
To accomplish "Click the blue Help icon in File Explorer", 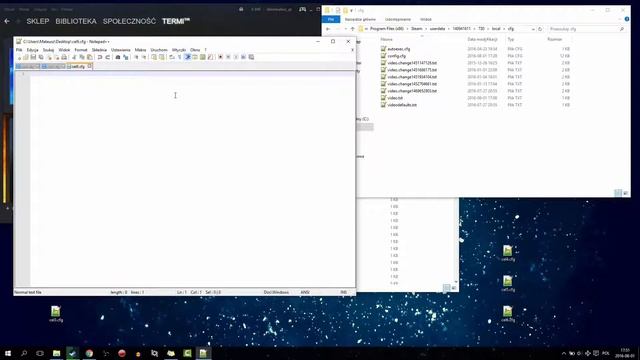I will point(627,19).
